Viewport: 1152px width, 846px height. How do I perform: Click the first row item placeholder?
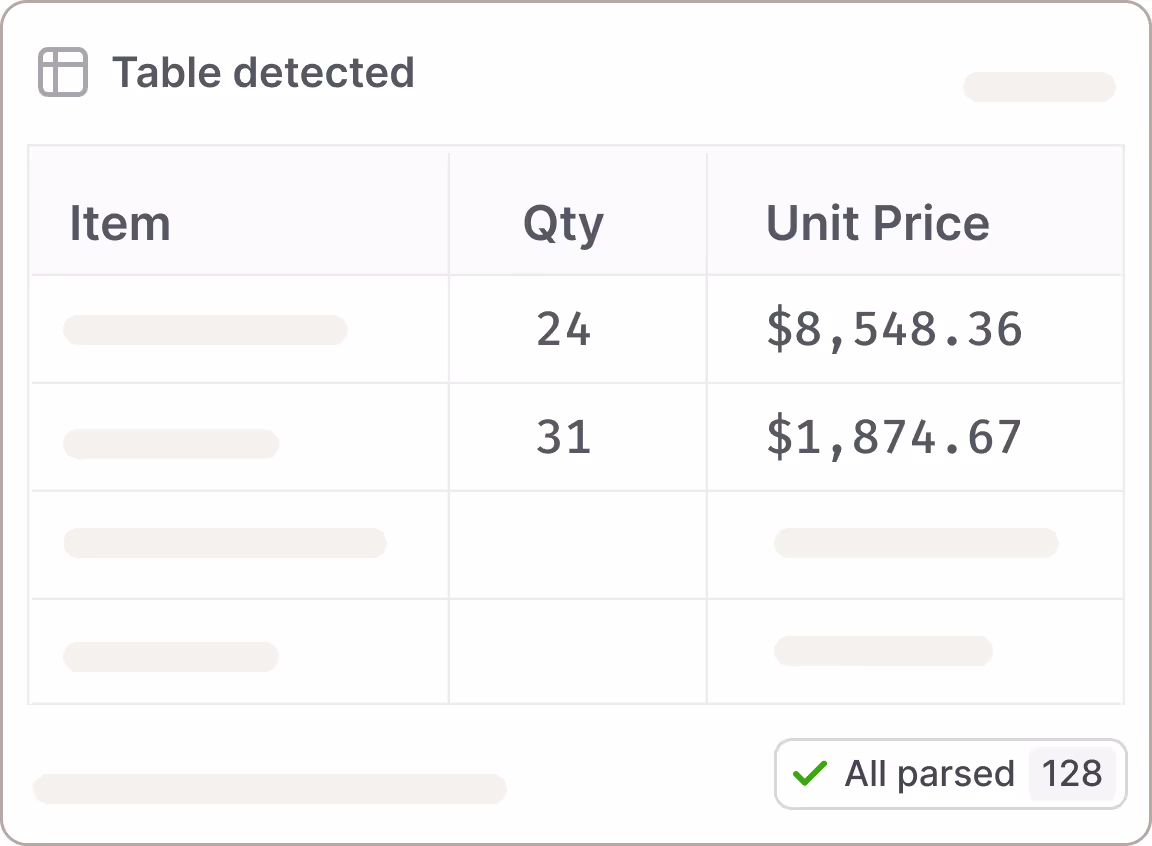coord(205,330)
